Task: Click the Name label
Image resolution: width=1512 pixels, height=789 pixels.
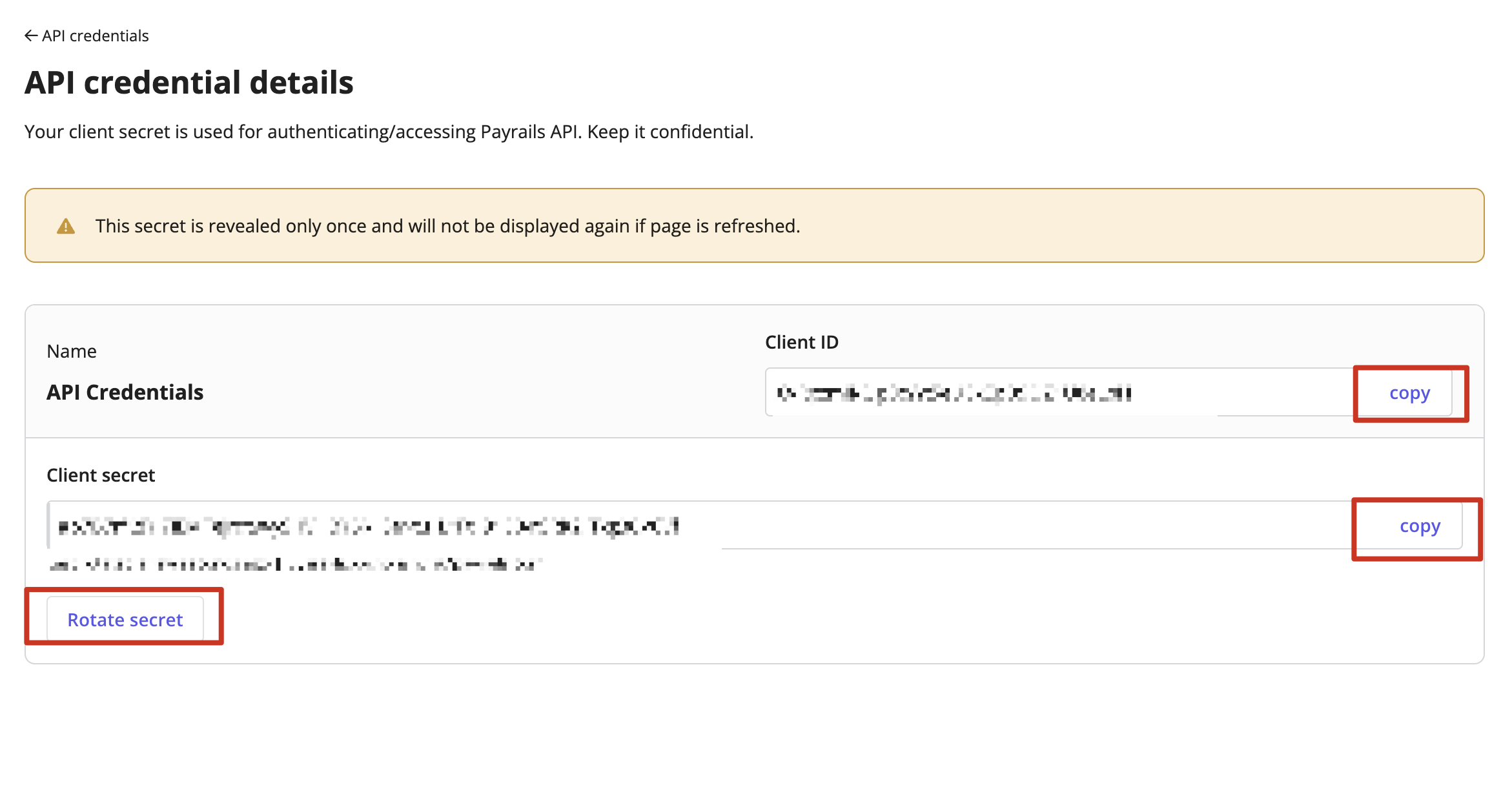Action: 72,351
